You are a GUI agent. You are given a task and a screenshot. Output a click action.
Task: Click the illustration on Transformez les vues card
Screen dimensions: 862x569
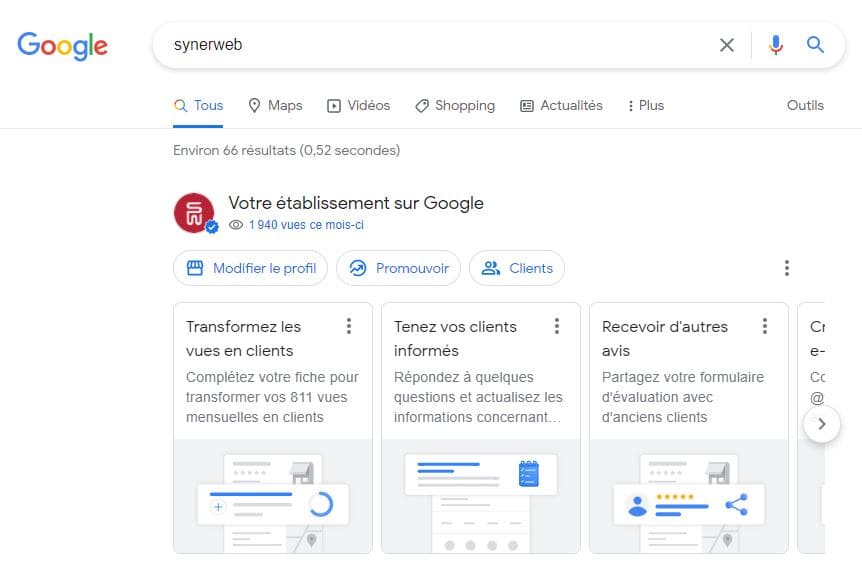tap(273, 496)
